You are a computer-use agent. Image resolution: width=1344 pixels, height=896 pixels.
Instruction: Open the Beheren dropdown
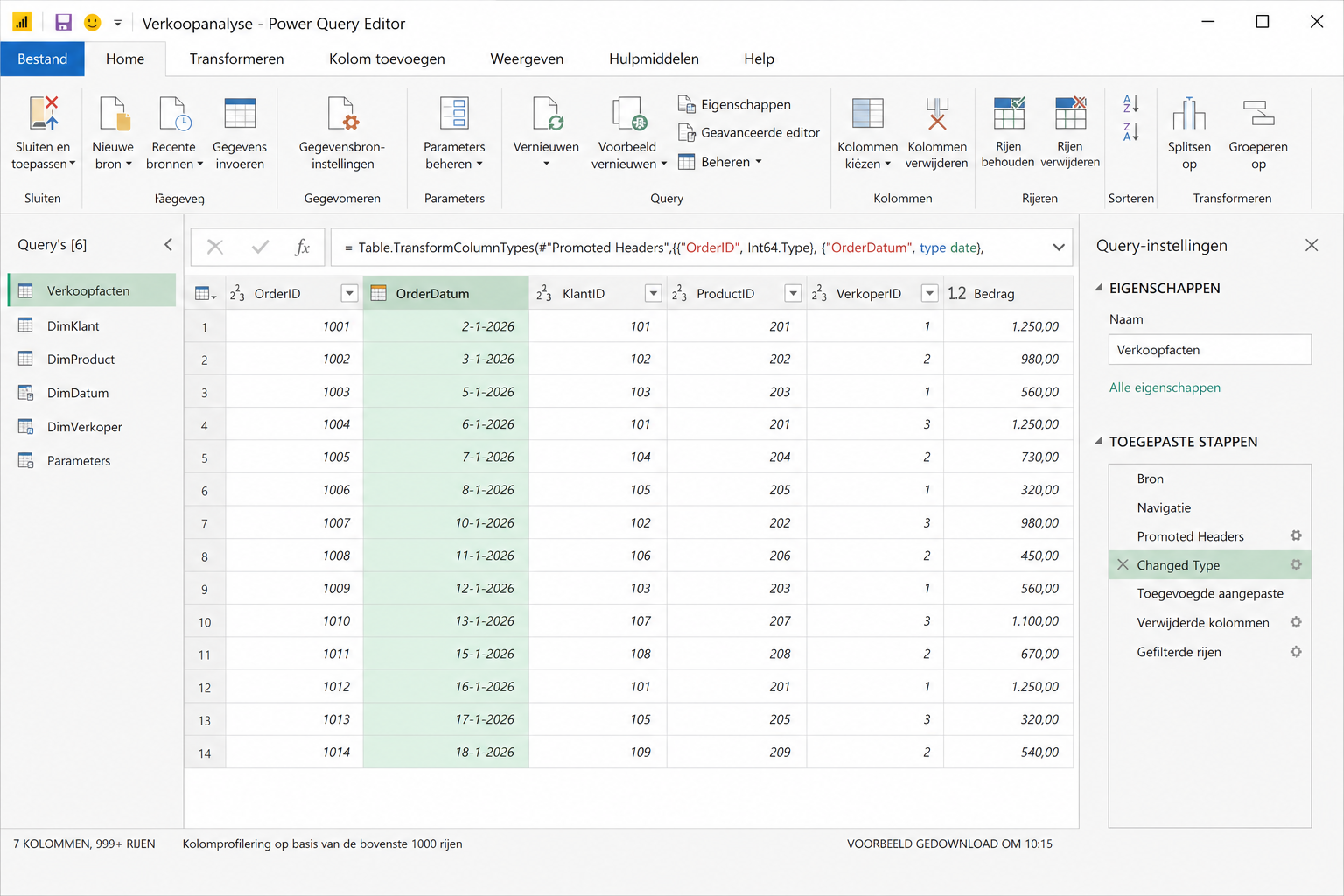pyautogui.click(x=720, y=162)
